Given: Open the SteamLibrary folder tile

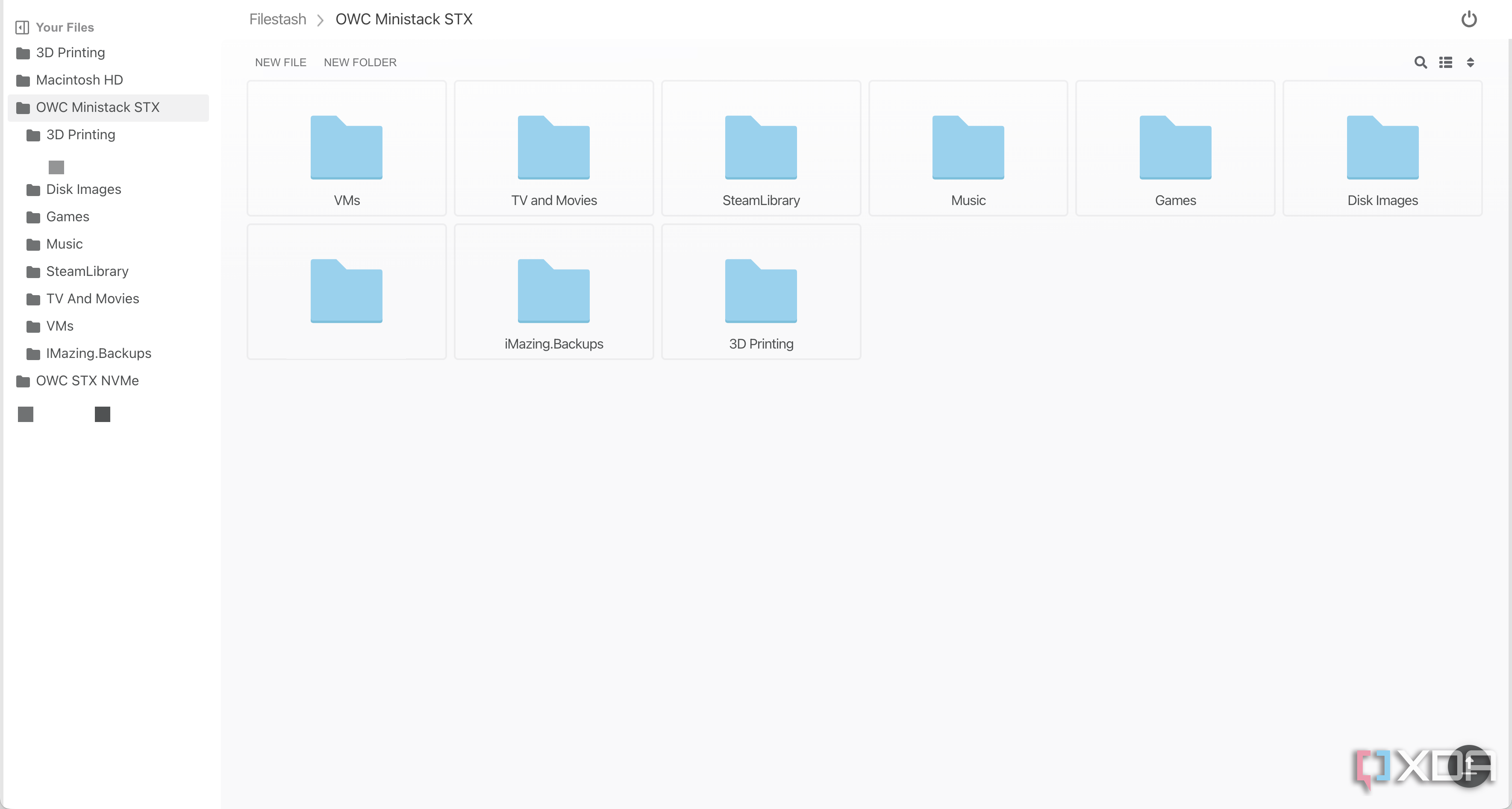Looking at the screenshot, I should click(x=761, y=148).
